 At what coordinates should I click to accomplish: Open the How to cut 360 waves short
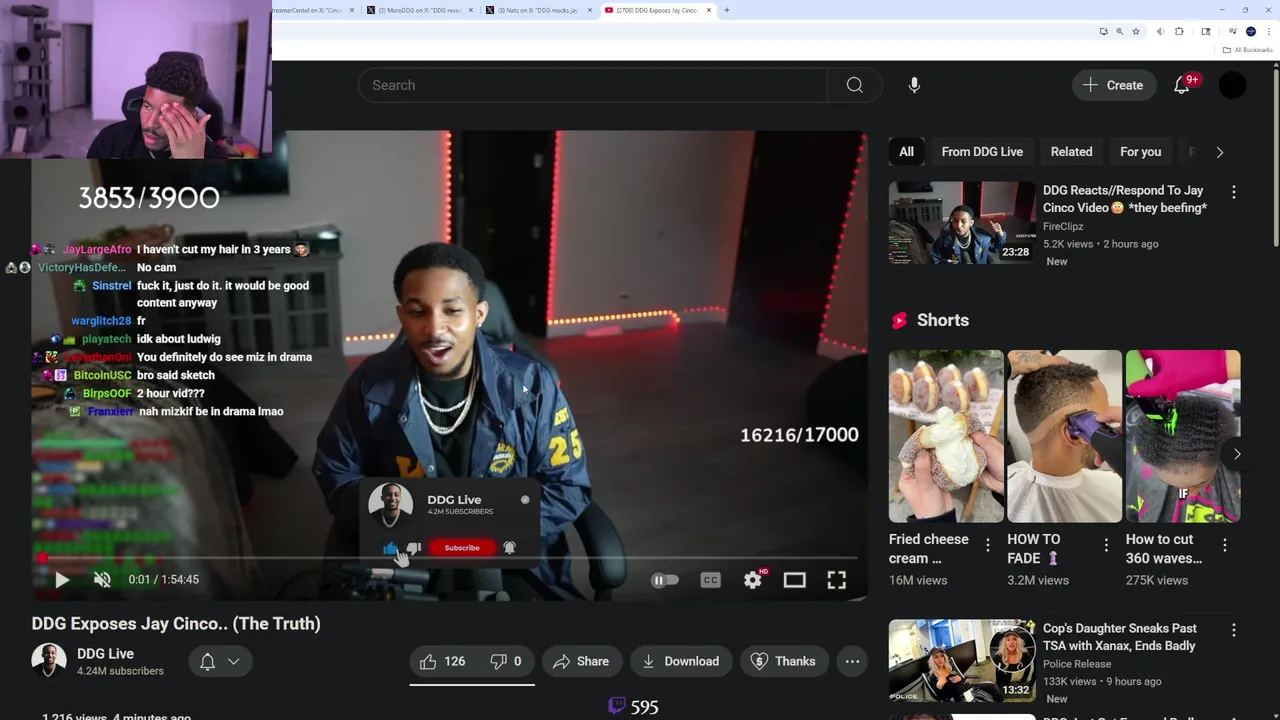pyautogui.click(x=1183, y=436)
